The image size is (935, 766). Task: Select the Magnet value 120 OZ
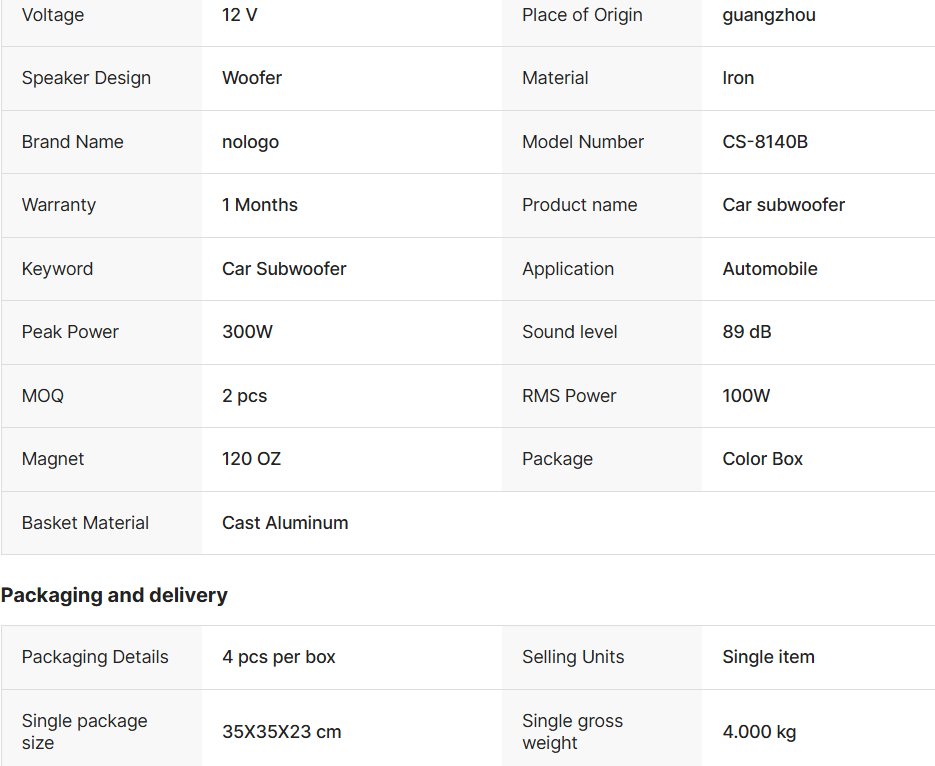coord(251,459)
